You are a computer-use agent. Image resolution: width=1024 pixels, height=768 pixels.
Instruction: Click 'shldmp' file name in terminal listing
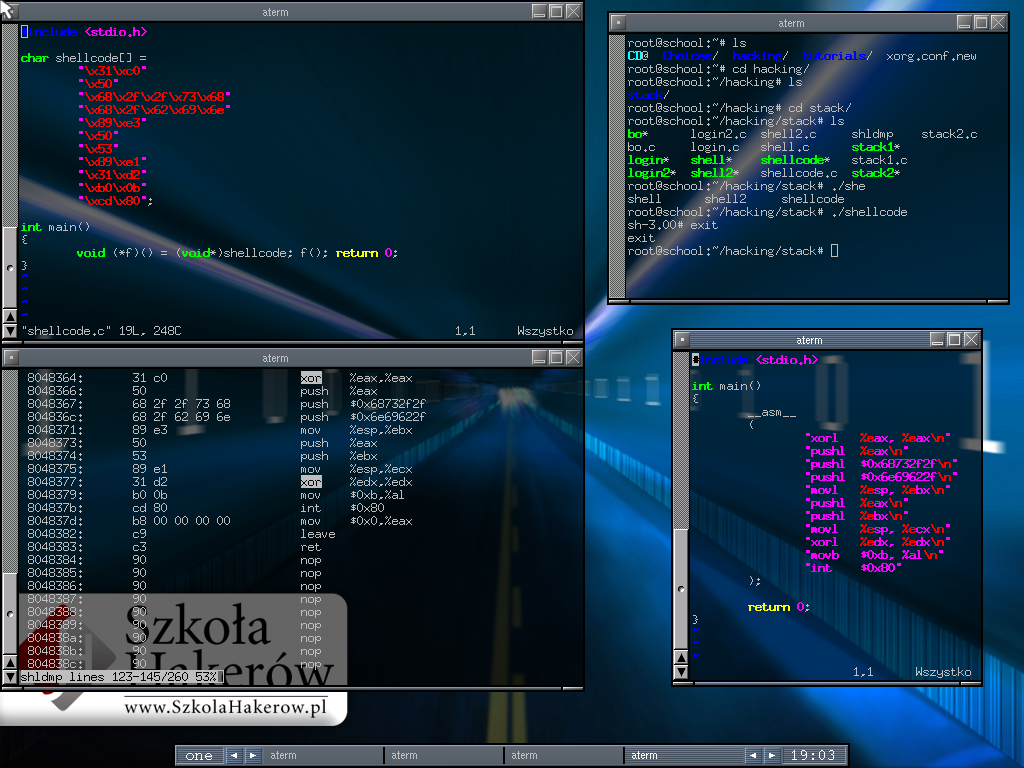click(x=872, y=135)
